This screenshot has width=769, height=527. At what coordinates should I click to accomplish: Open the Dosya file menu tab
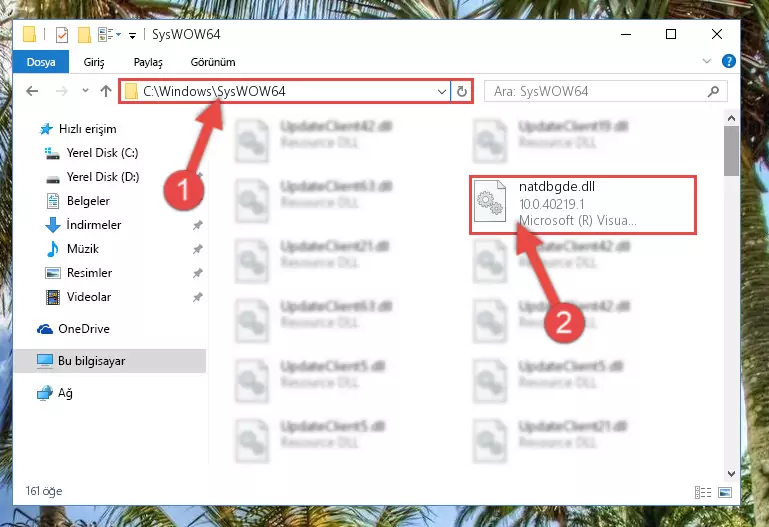coord(41,62)
